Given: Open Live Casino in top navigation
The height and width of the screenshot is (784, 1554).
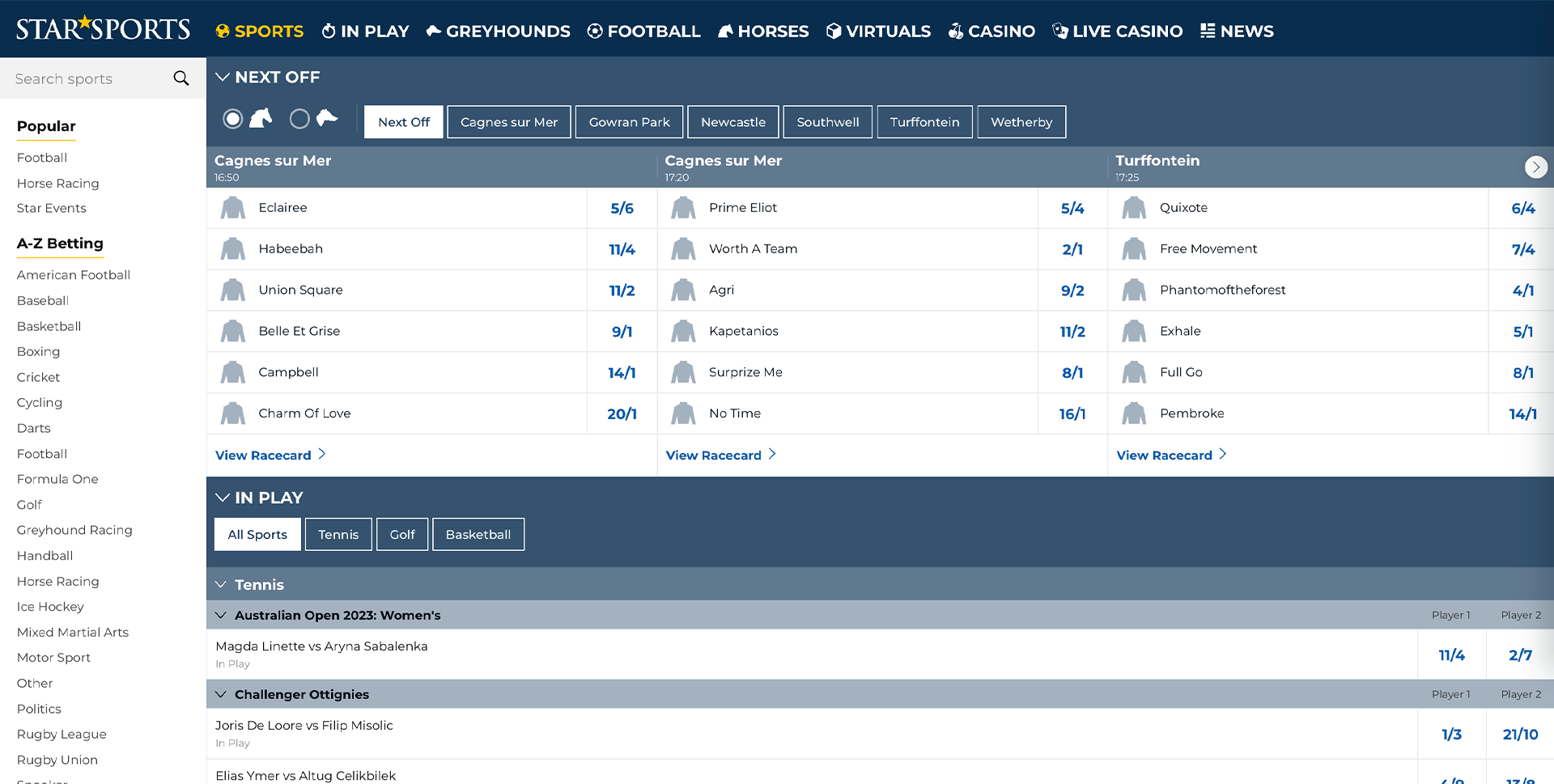Looking at the screenshot, I should pos(1118,31).
